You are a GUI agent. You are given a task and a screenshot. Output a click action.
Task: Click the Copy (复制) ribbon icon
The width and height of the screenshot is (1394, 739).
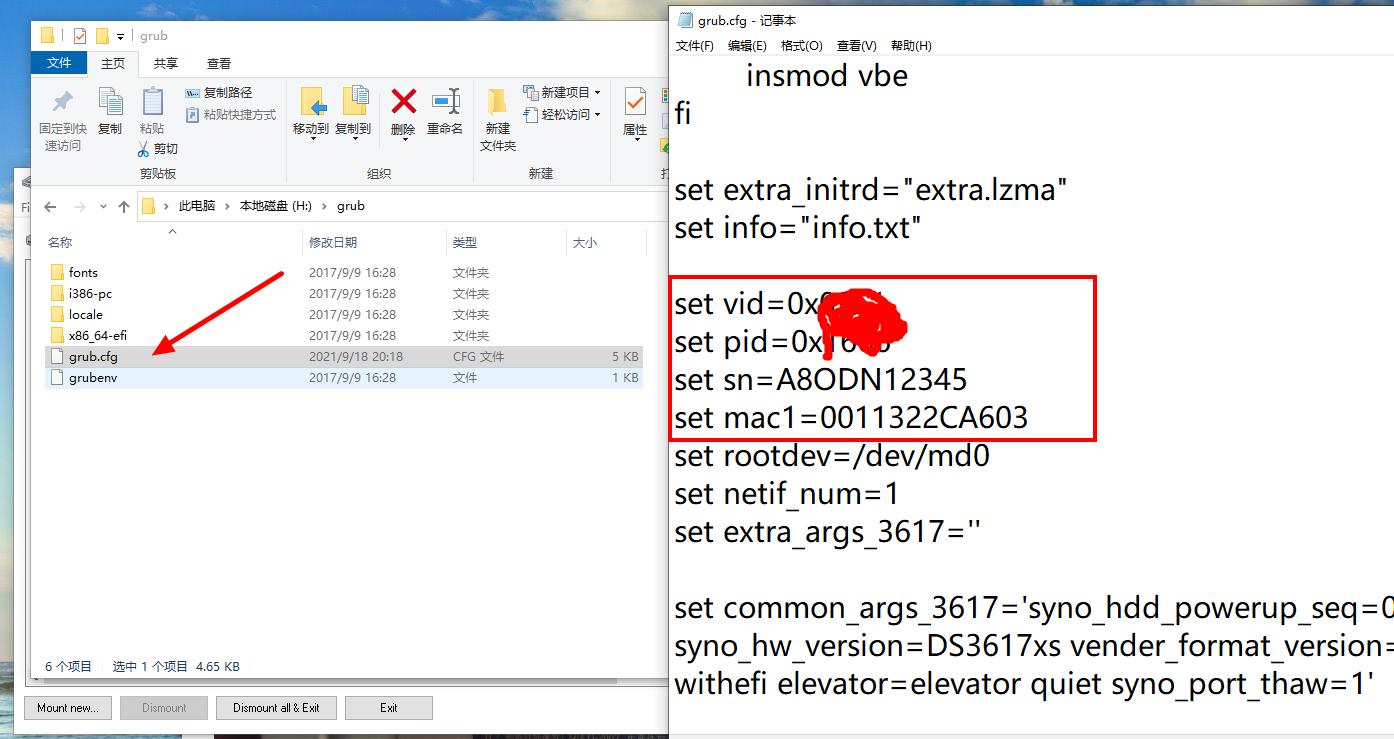[110, 102]
